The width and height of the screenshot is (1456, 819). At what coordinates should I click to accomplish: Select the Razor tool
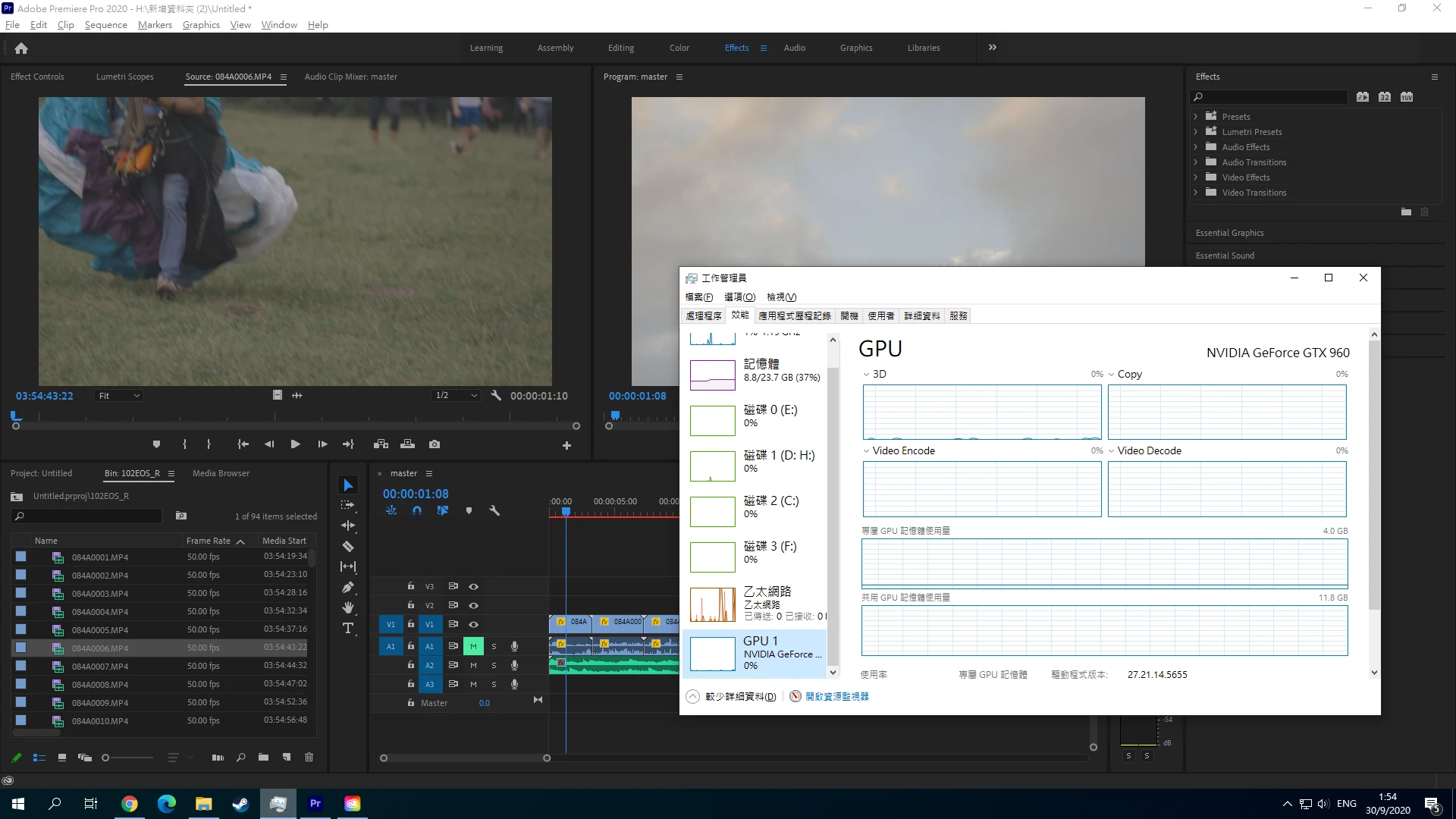click(x=348, y=546)
